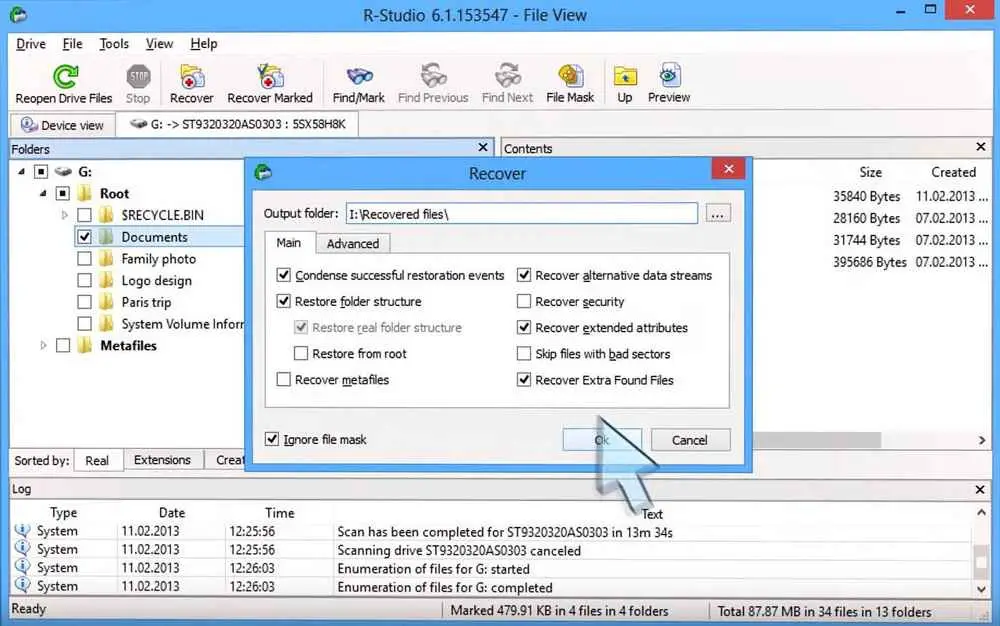
Task: Click the info icon of the 'Scanning drive' canceled log row
Action: (x=22, y=548)
